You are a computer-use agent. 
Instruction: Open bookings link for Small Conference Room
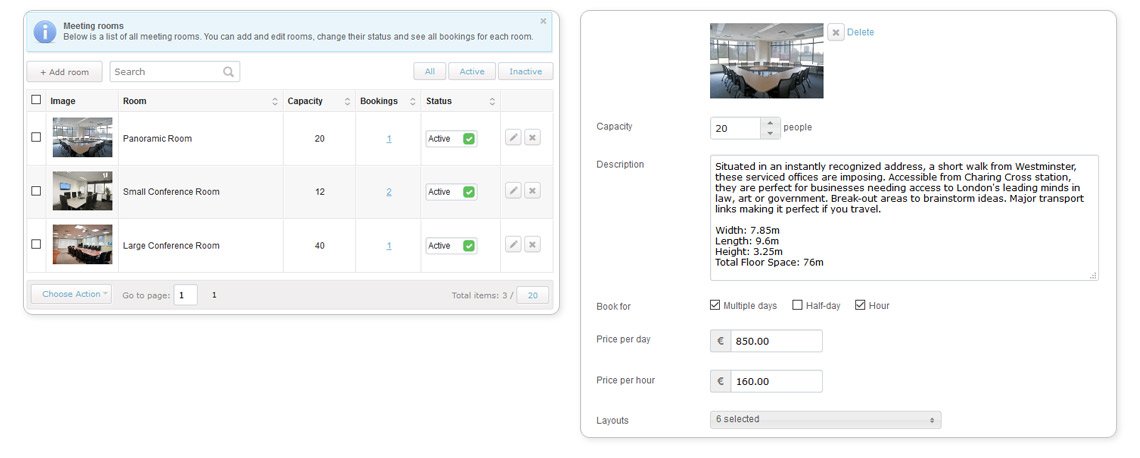point(389,192)
